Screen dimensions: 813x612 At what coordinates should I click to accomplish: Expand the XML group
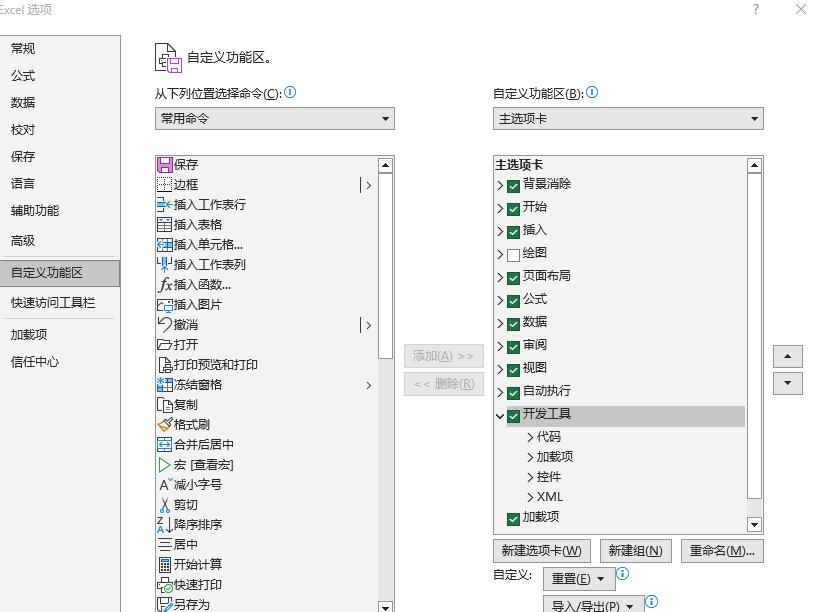(x=530, y=497)
